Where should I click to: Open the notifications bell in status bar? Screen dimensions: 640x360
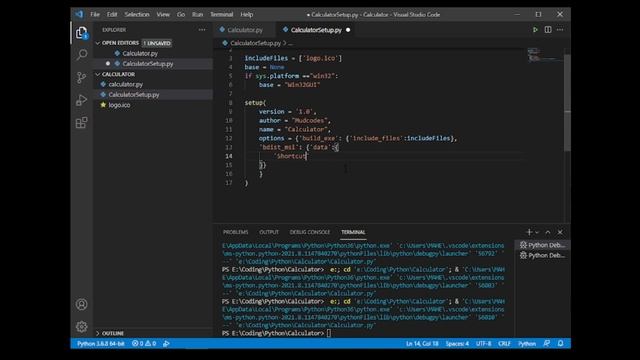[560, 344]
